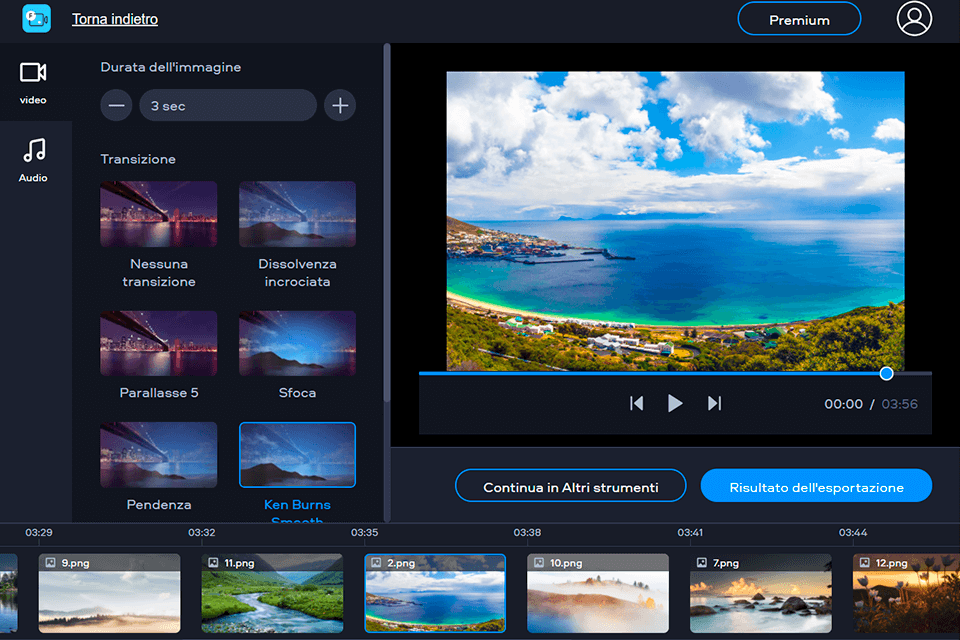Select the 2.png clip in the timeline
960x640 pixels.
pyautogui.click(x=435, y=592)
